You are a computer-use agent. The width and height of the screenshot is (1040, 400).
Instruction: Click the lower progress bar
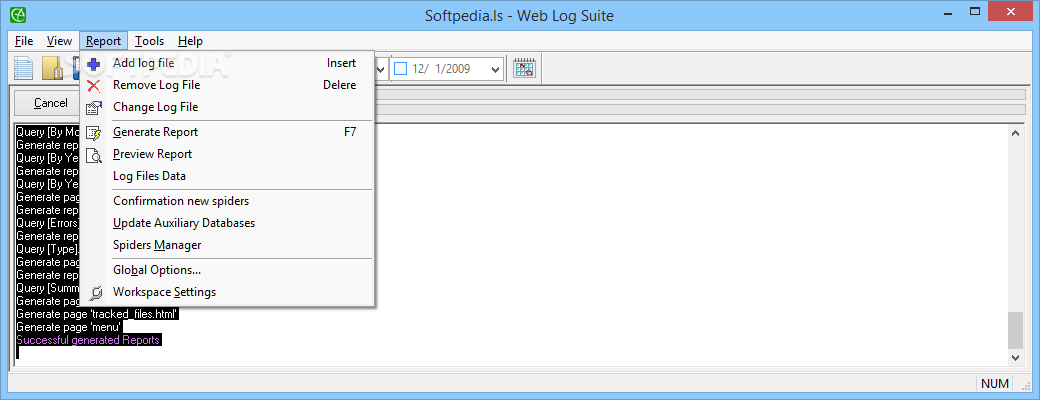700,109
